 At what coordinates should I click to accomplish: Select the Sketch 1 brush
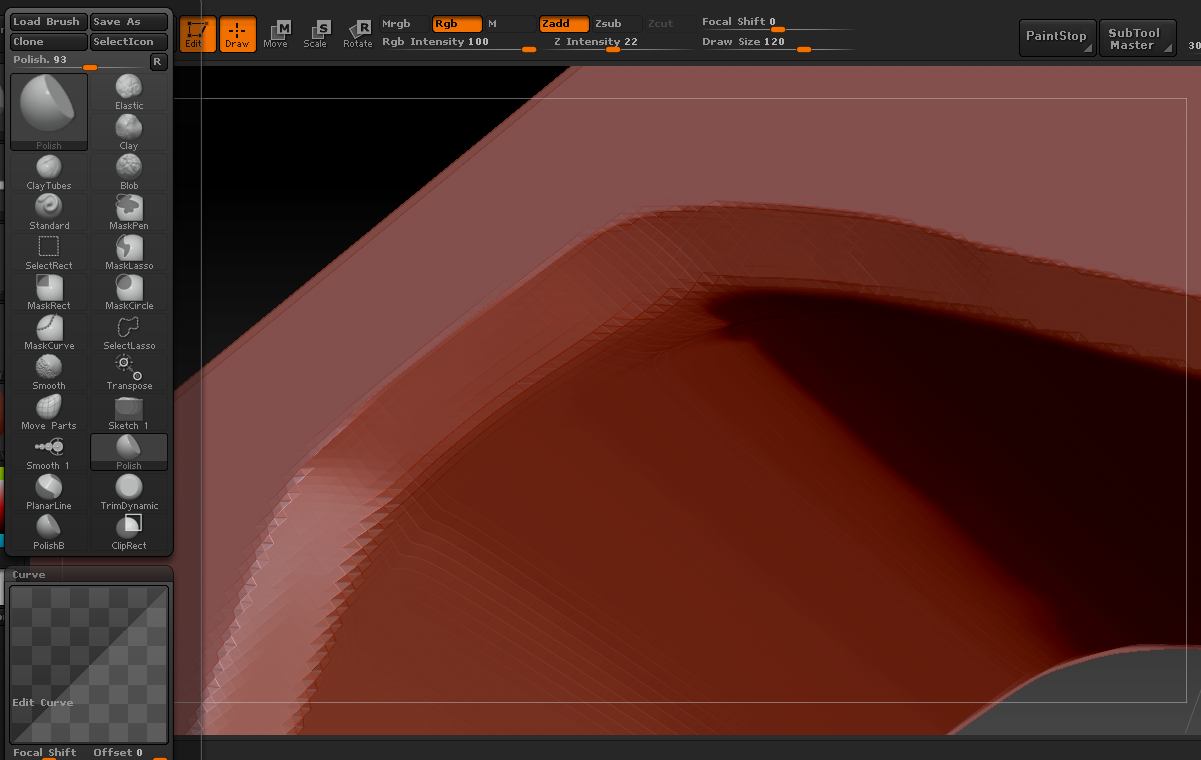coord(129,412)
